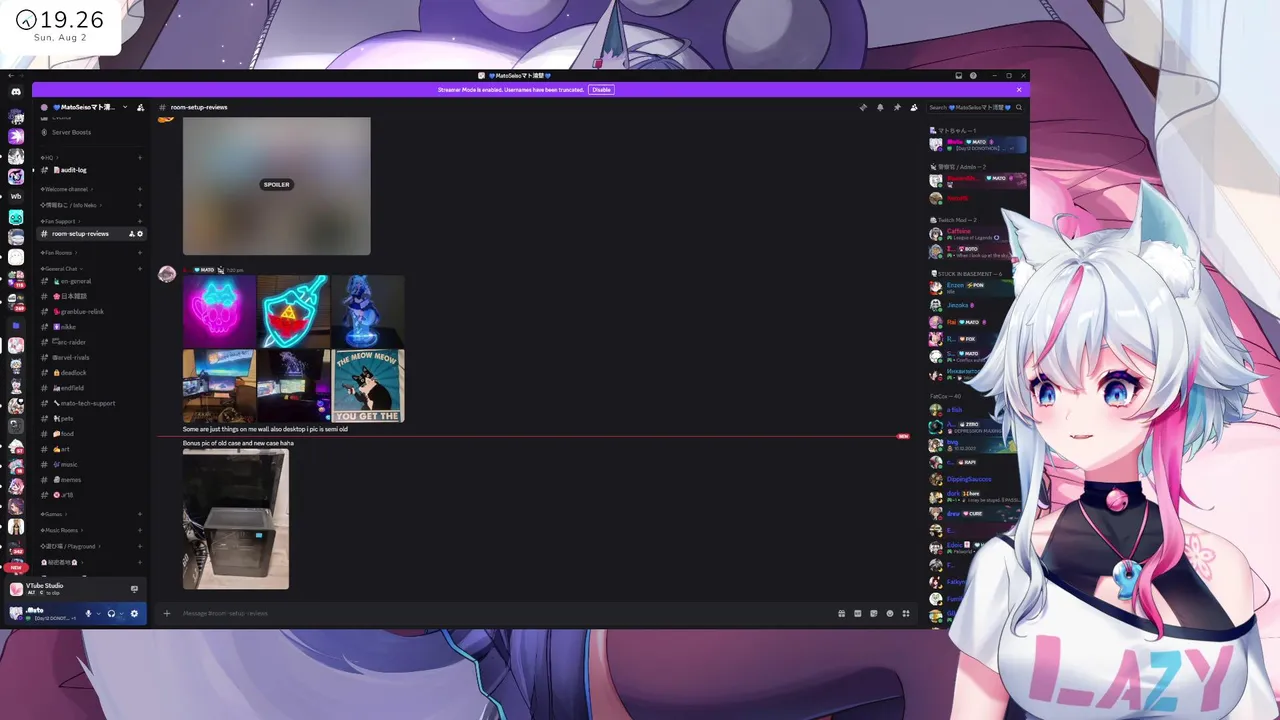This screenshot has width=1280, height=720.
Task: Open the emoji picker
Action: 889,613
